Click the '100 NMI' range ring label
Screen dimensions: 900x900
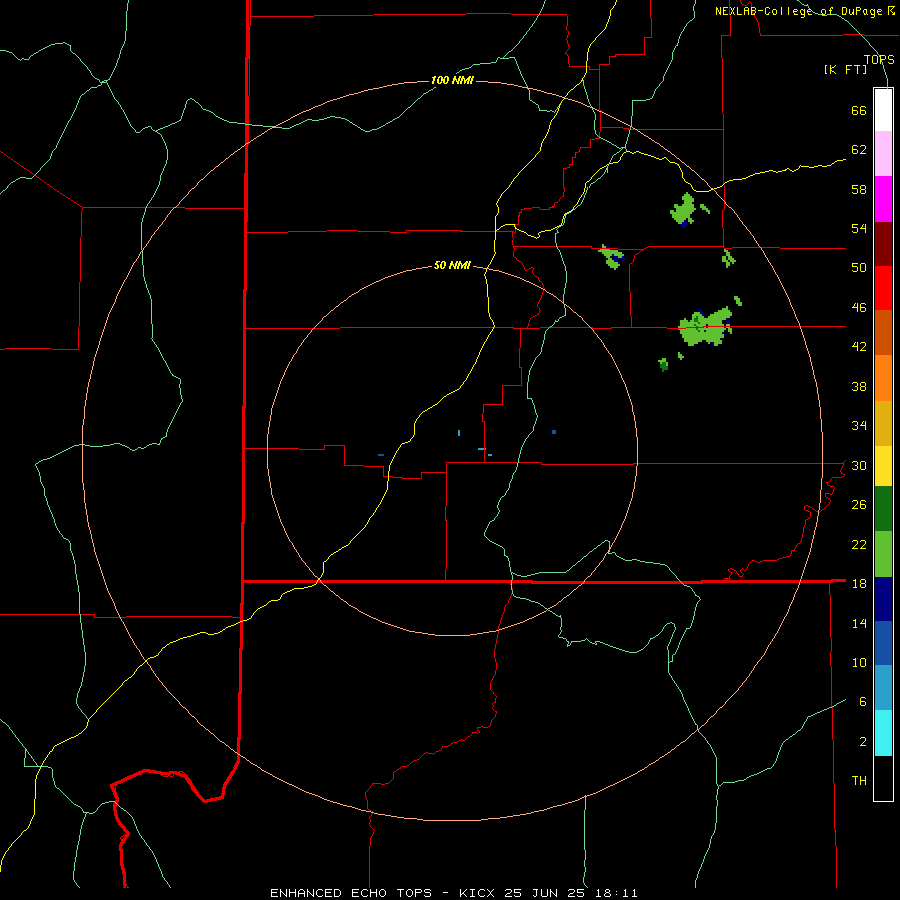452,80
